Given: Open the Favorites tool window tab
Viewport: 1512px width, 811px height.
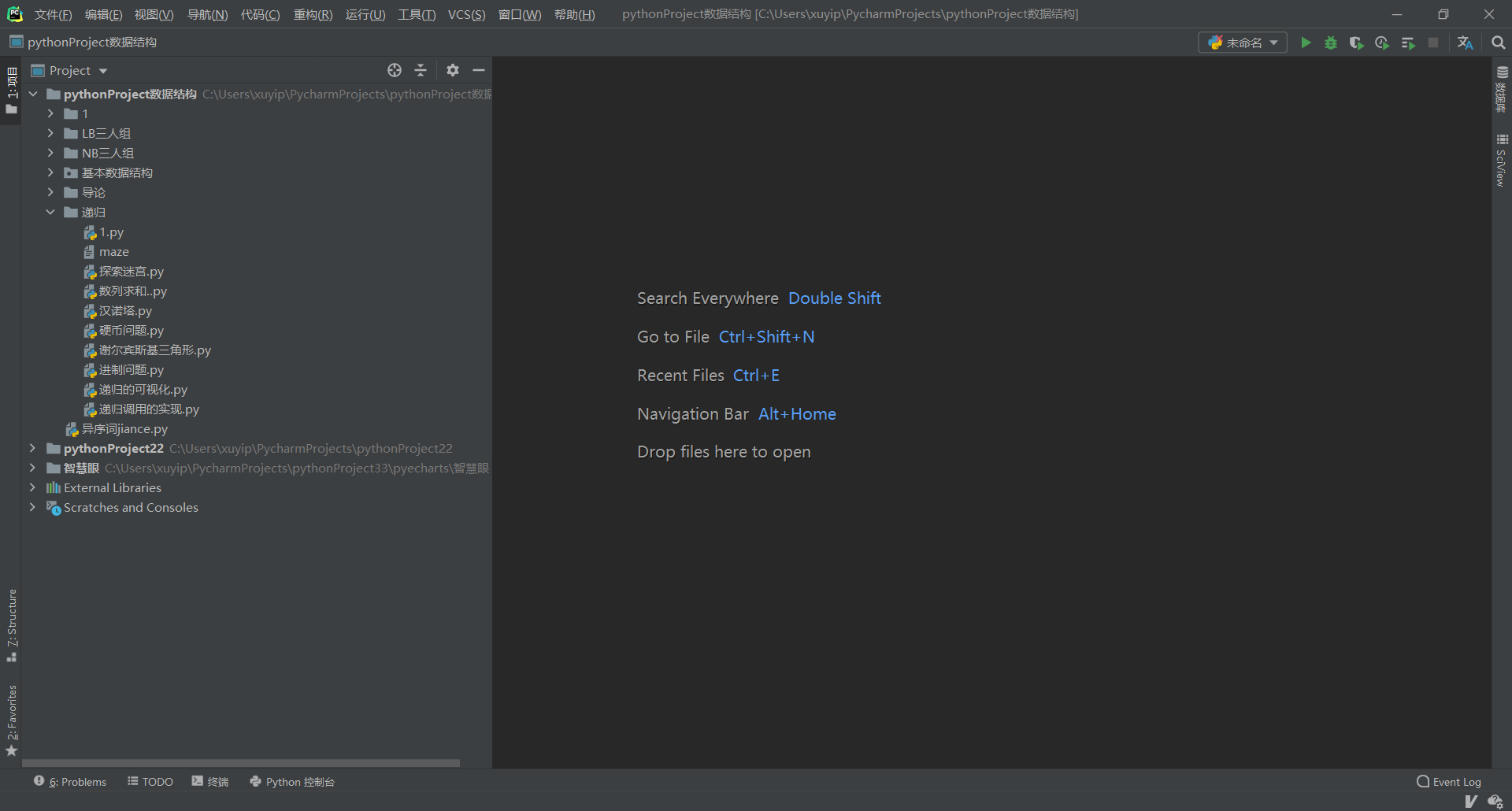Looking at the screenshot, I should pyautogui.click(x=11, y=720).
